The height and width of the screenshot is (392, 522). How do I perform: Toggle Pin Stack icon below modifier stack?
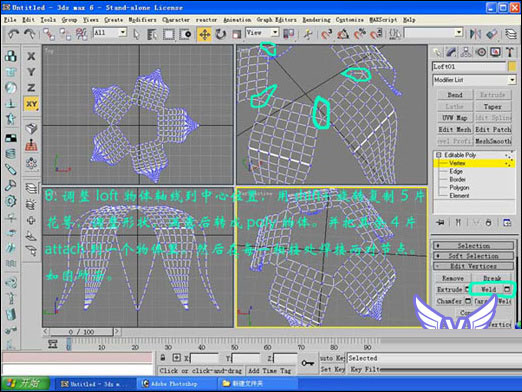440,222
